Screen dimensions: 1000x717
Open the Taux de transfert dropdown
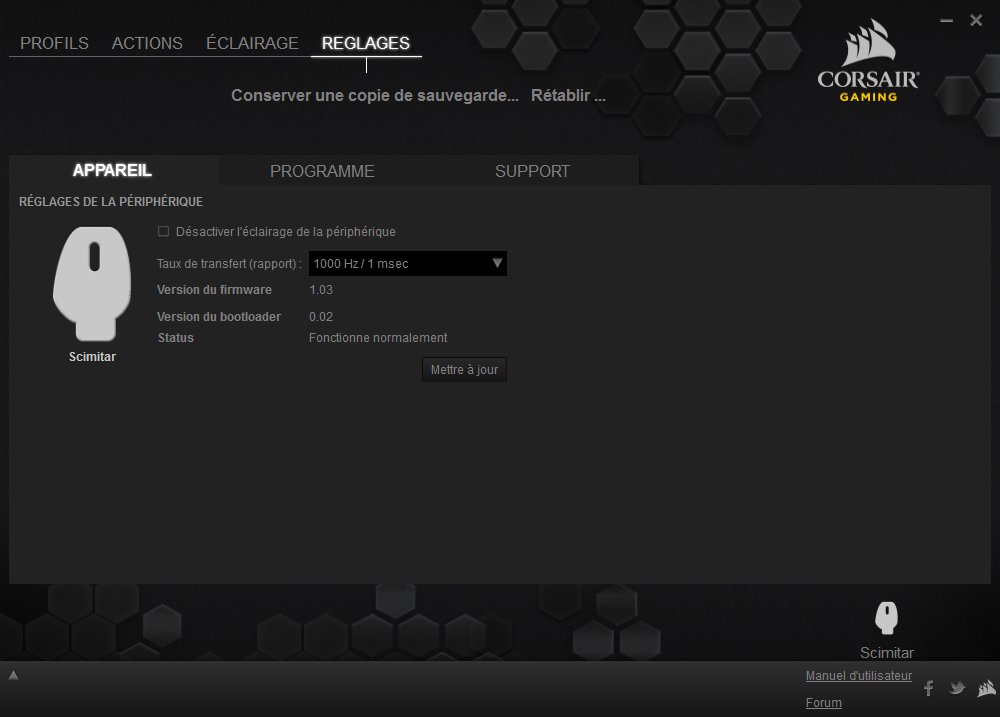coord(408,263)
